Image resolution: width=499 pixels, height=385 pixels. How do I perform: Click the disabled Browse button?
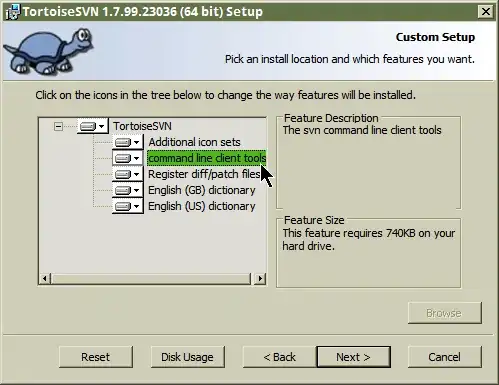point(445,313)
